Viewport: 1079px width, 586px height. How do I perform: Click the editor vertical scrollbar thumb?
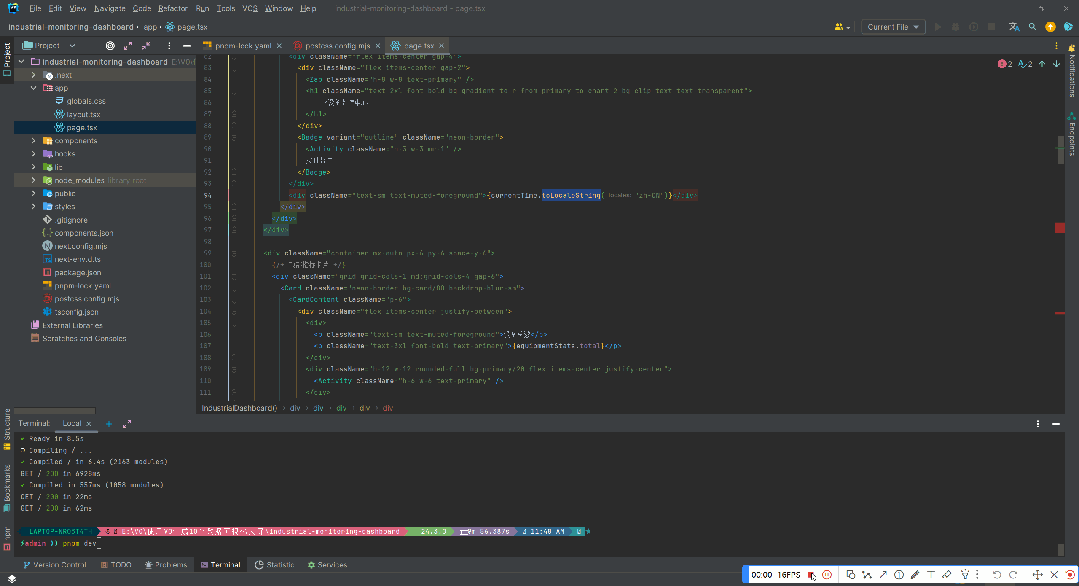pyautogui.click(x=1060, y=150)
